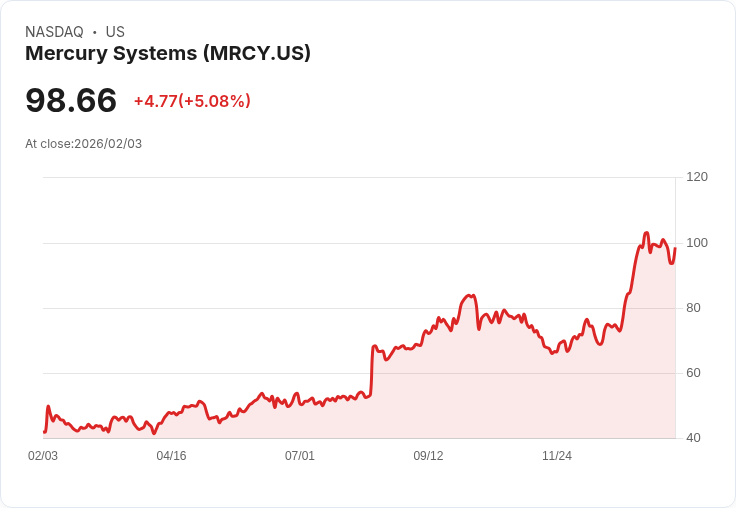Click the 60 y-axis label

point(693,373)
